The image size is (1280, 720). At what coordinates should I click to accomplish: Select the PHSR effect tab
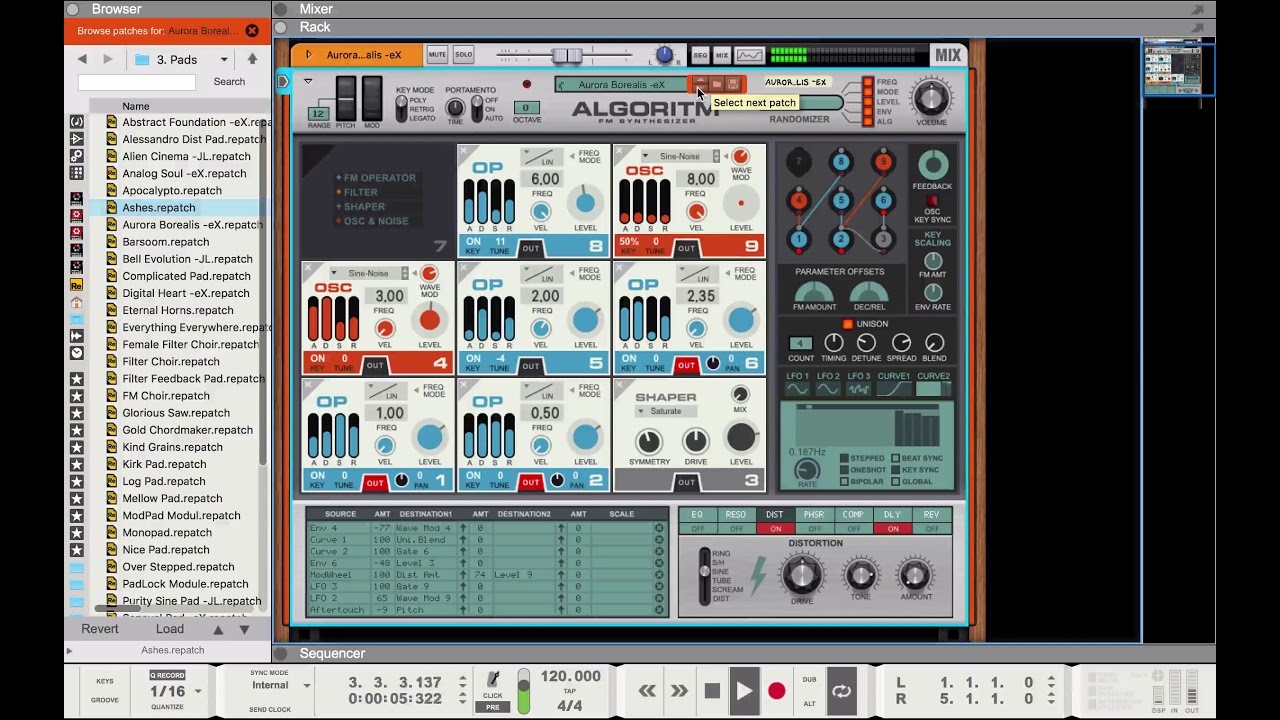[813, 515]
